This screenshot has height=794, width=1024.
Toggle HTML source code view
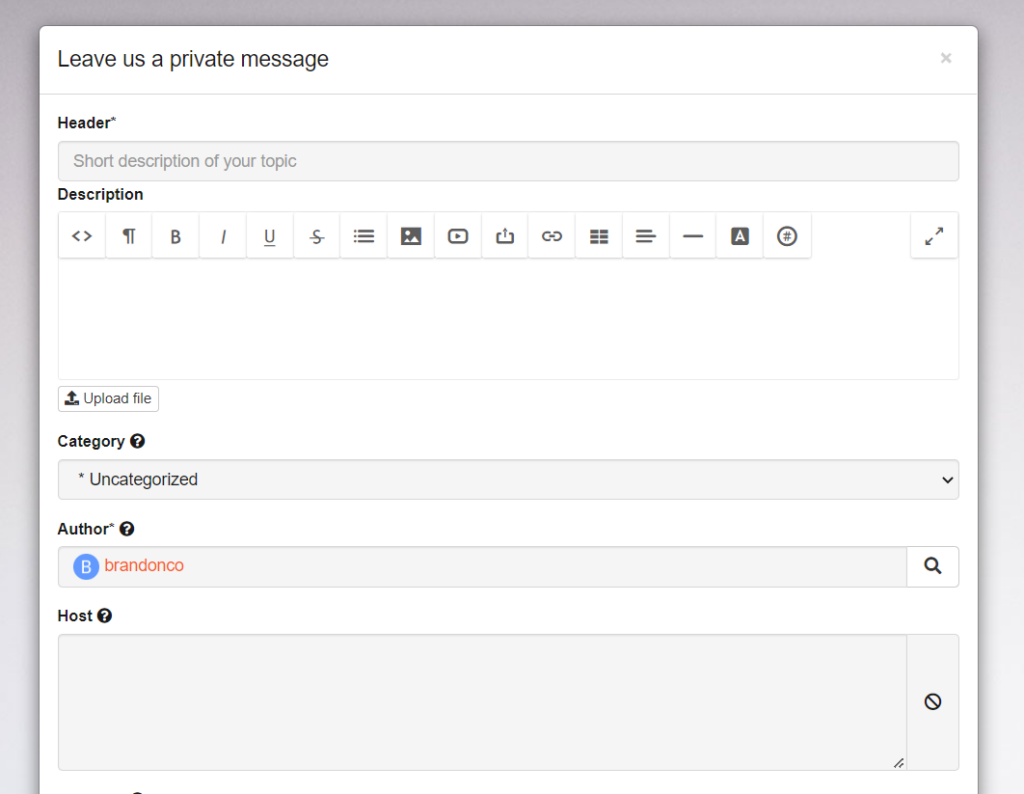point(82,236)
